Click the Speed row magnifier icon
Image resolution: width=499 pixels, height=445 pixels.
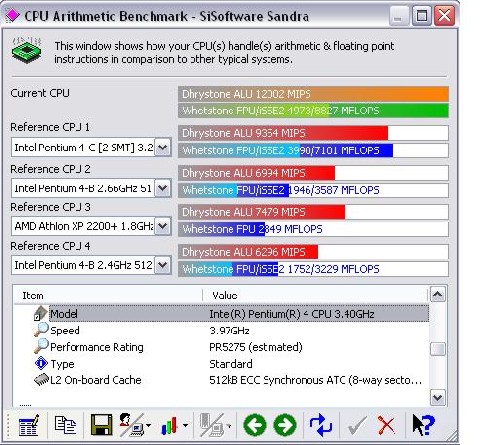pyautogui.click(x=41, y=330)
